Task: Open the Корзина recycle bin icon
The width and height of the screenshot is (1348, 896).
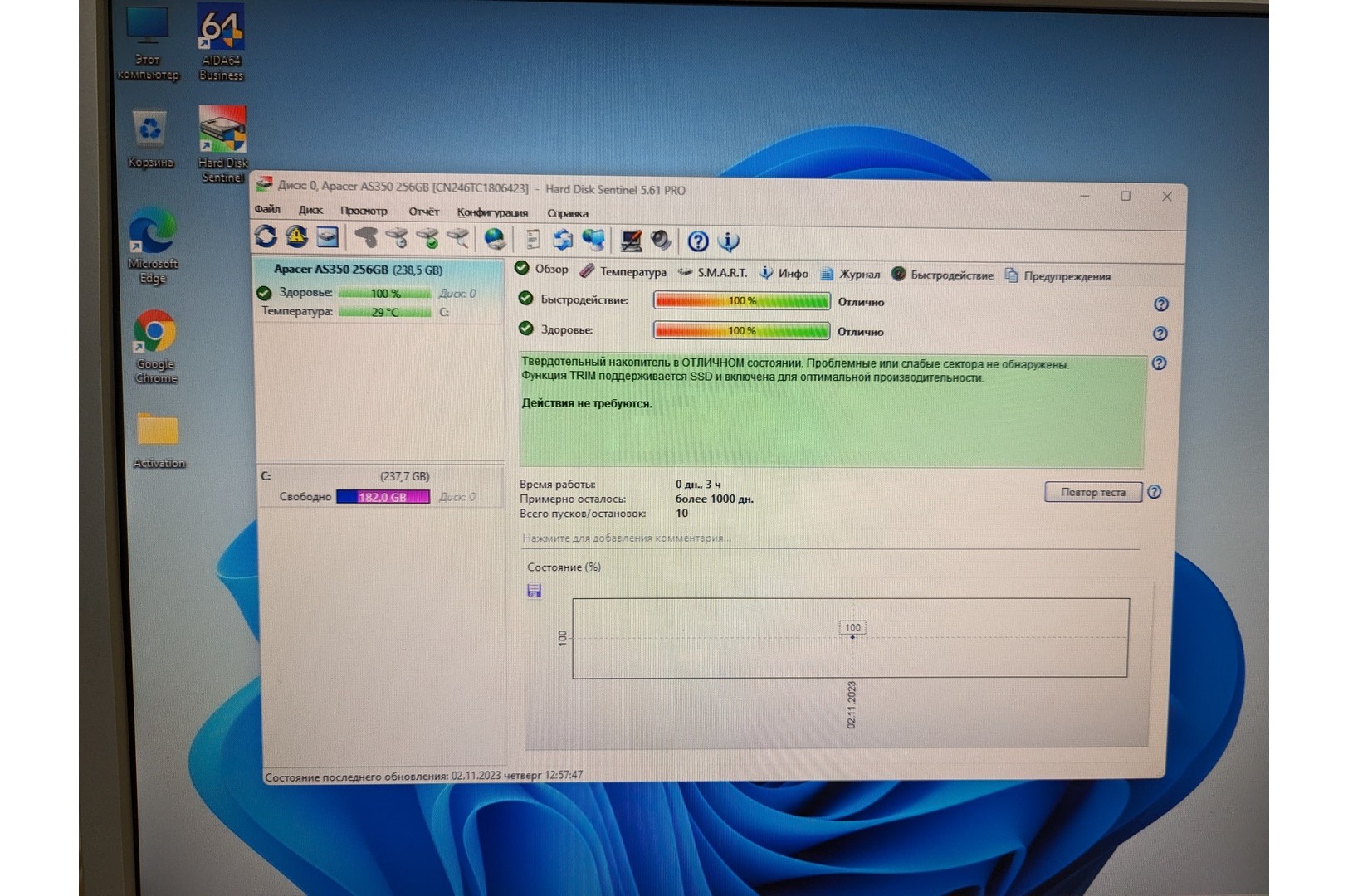Action: click(150, 139)
